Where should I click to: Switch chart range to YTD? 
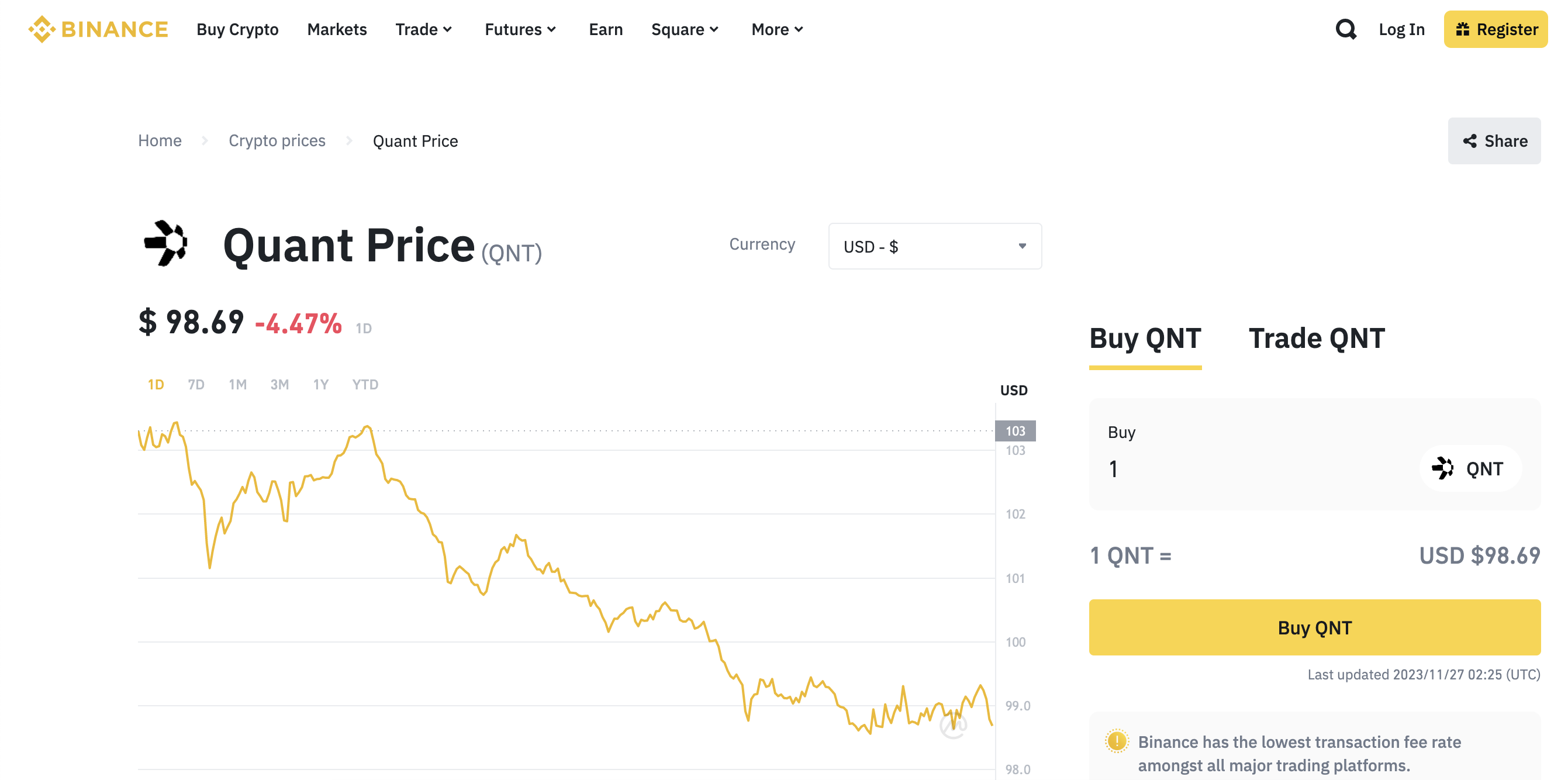coord(365,384)
